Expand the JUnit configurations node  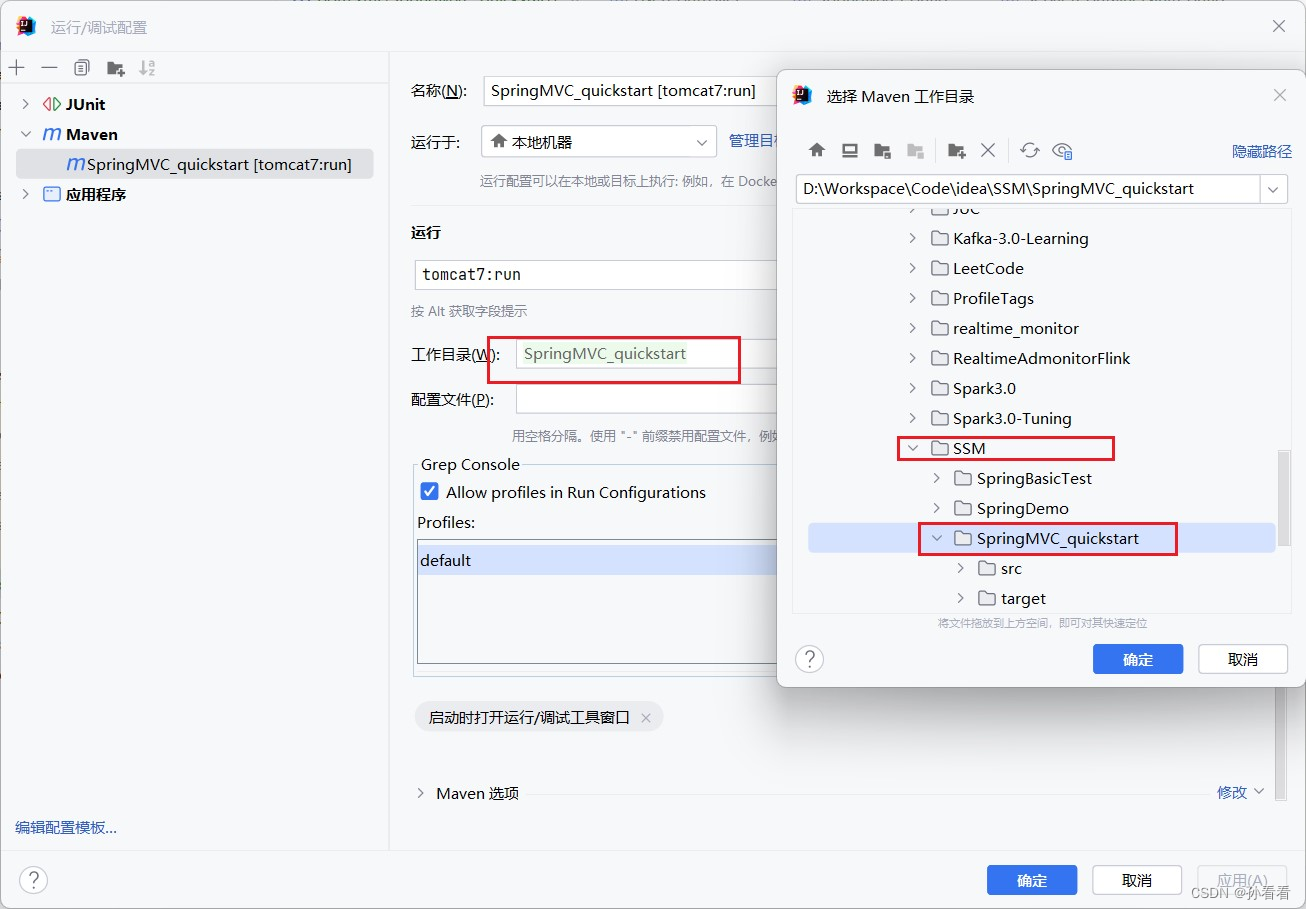click(x=26, y=104)
